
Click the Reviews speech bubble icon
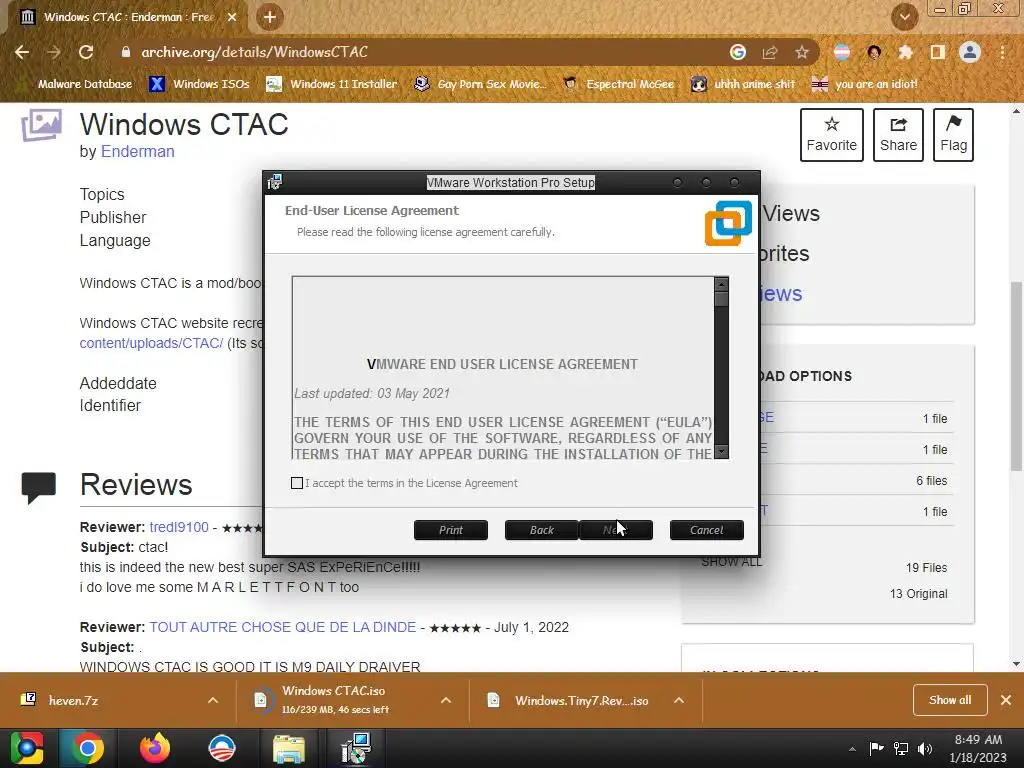click(x=39, y=487)
